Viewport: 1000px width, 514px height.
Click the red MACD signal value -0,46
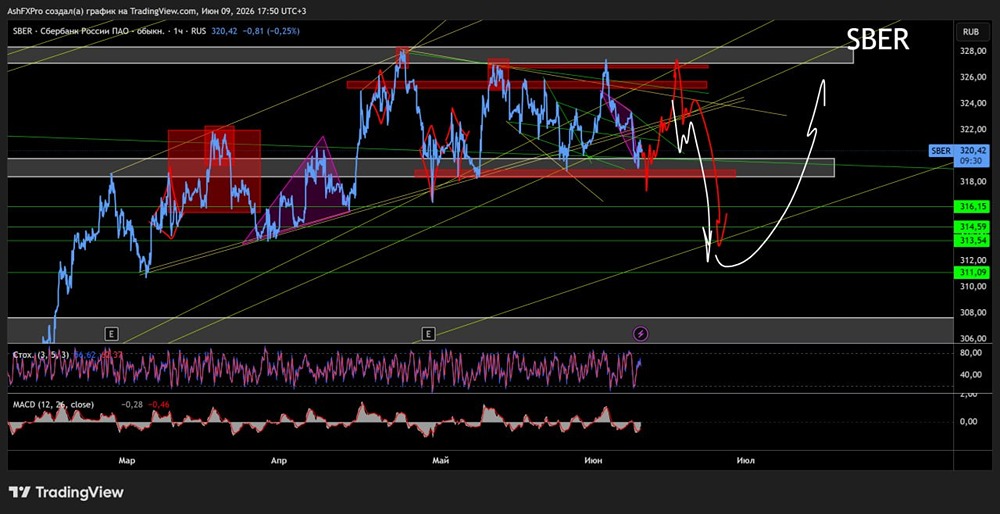tap(158, 404)
